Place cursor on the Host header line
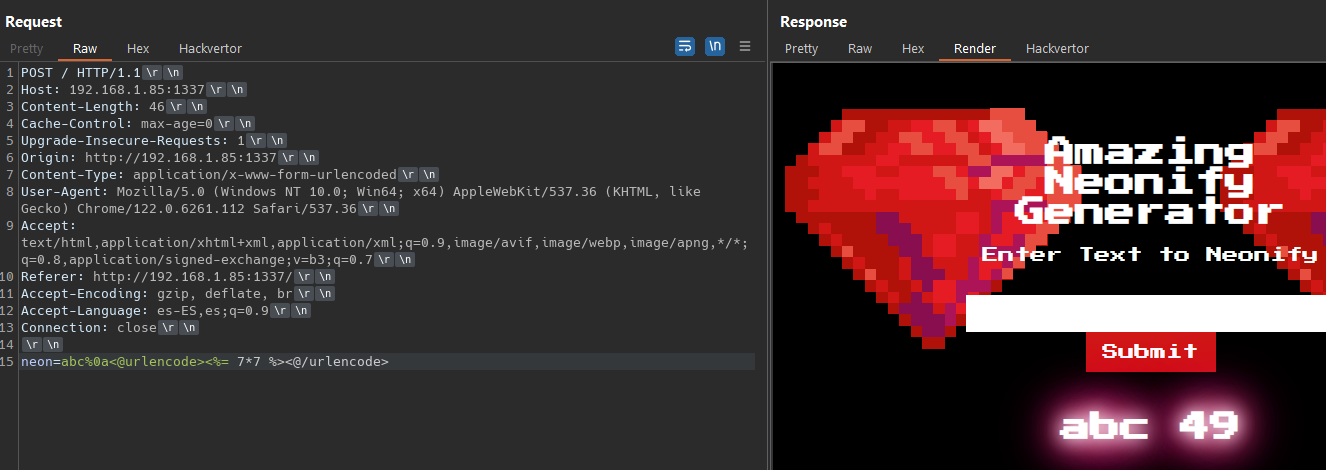This screenshot has width=1326, height=470. [120, 90]
